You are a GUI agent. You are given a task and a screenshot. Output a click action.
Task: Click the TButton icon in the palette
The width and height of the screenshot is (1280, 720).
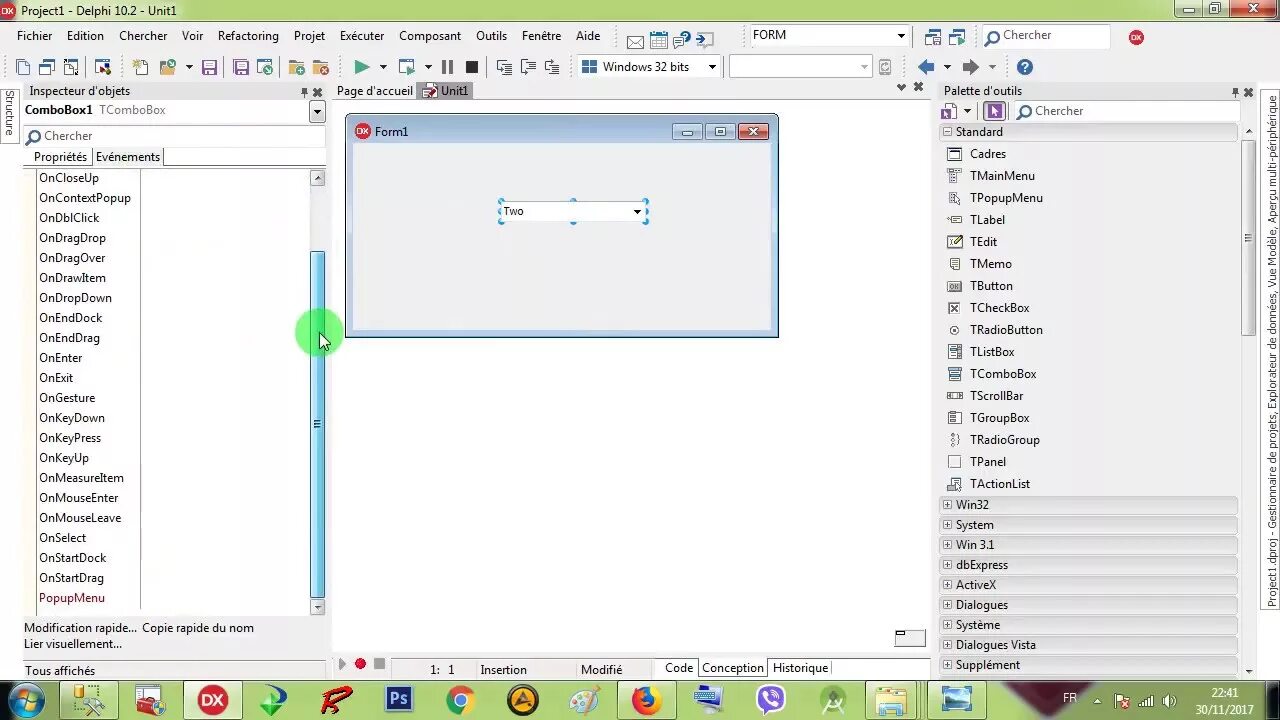pyautogui.click(x=954, y=286)
